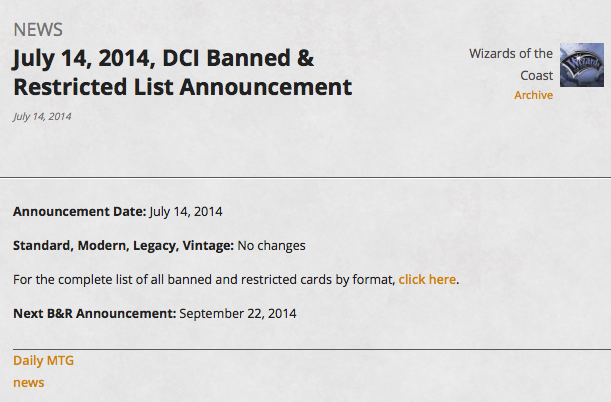Screen dimensions: 611x402
Task: Follow the orange "click here" link
Action: [x=427, y=280]
